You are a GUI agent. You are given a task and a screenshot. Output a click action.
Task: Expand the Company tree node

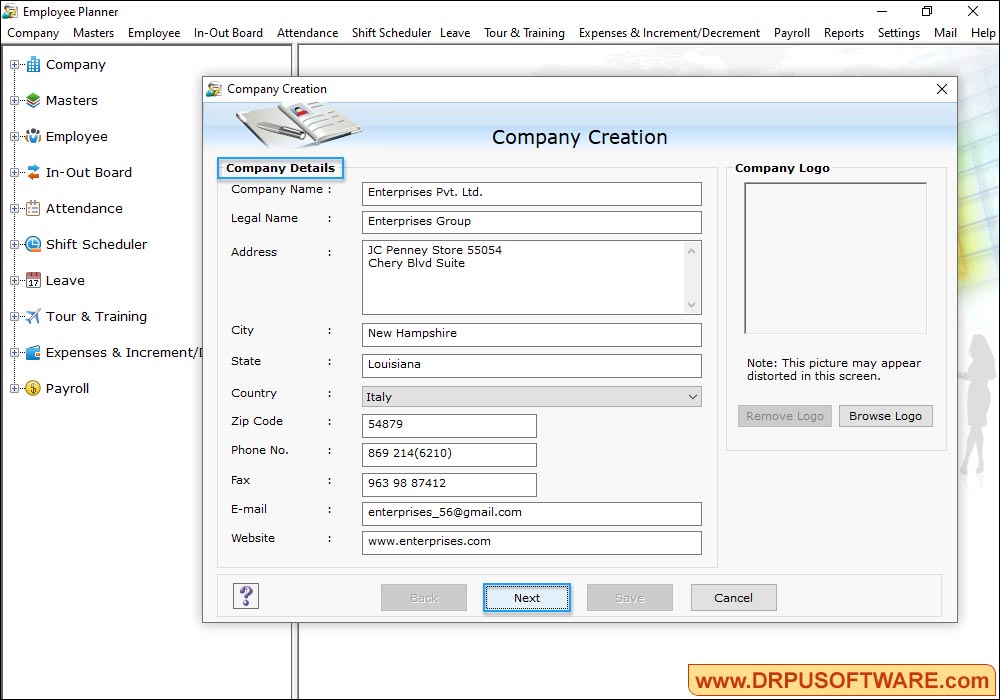tap(13, 64)
